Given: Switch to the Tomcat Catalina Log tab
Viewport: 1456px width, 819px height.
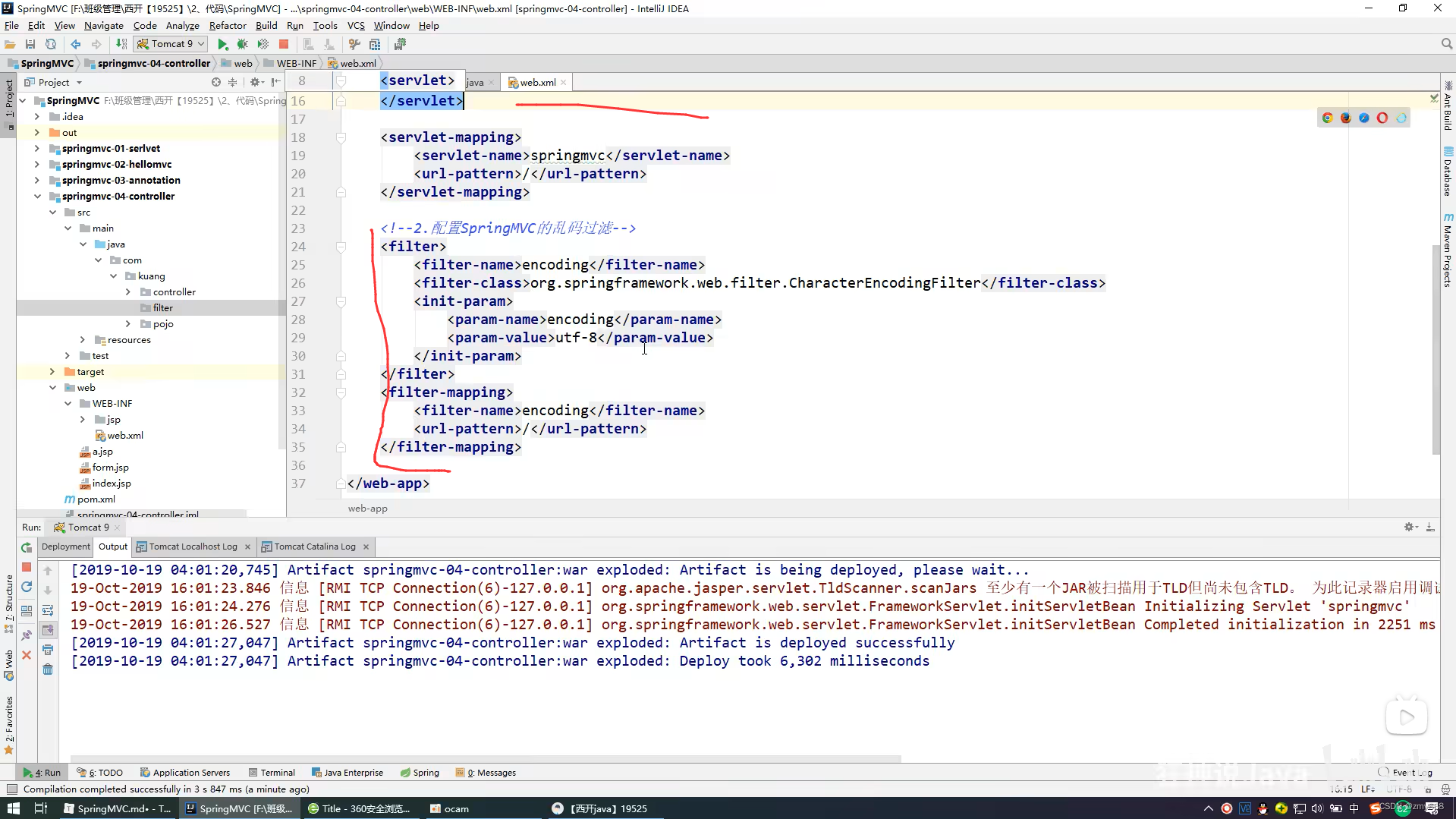Looking at the screenshot, I should pos(314,547).
